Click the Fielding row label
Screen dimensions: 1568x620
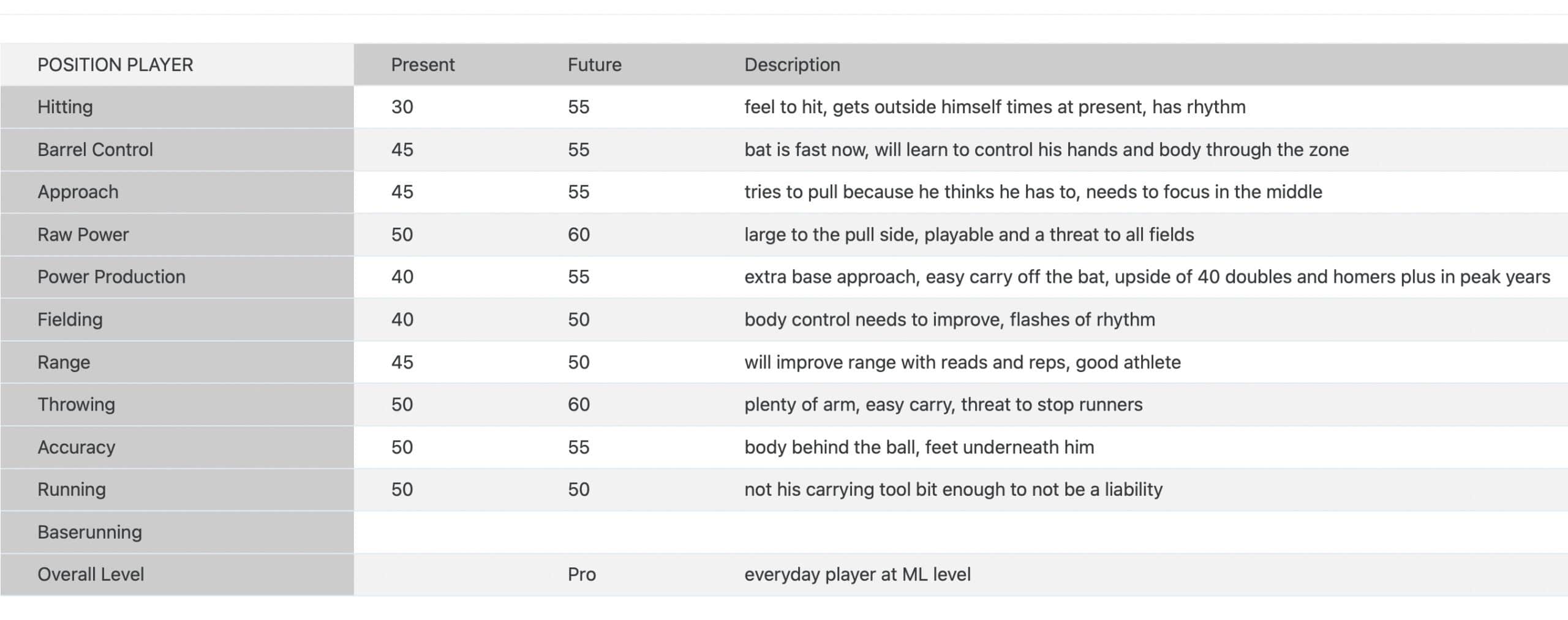[70, 320]
